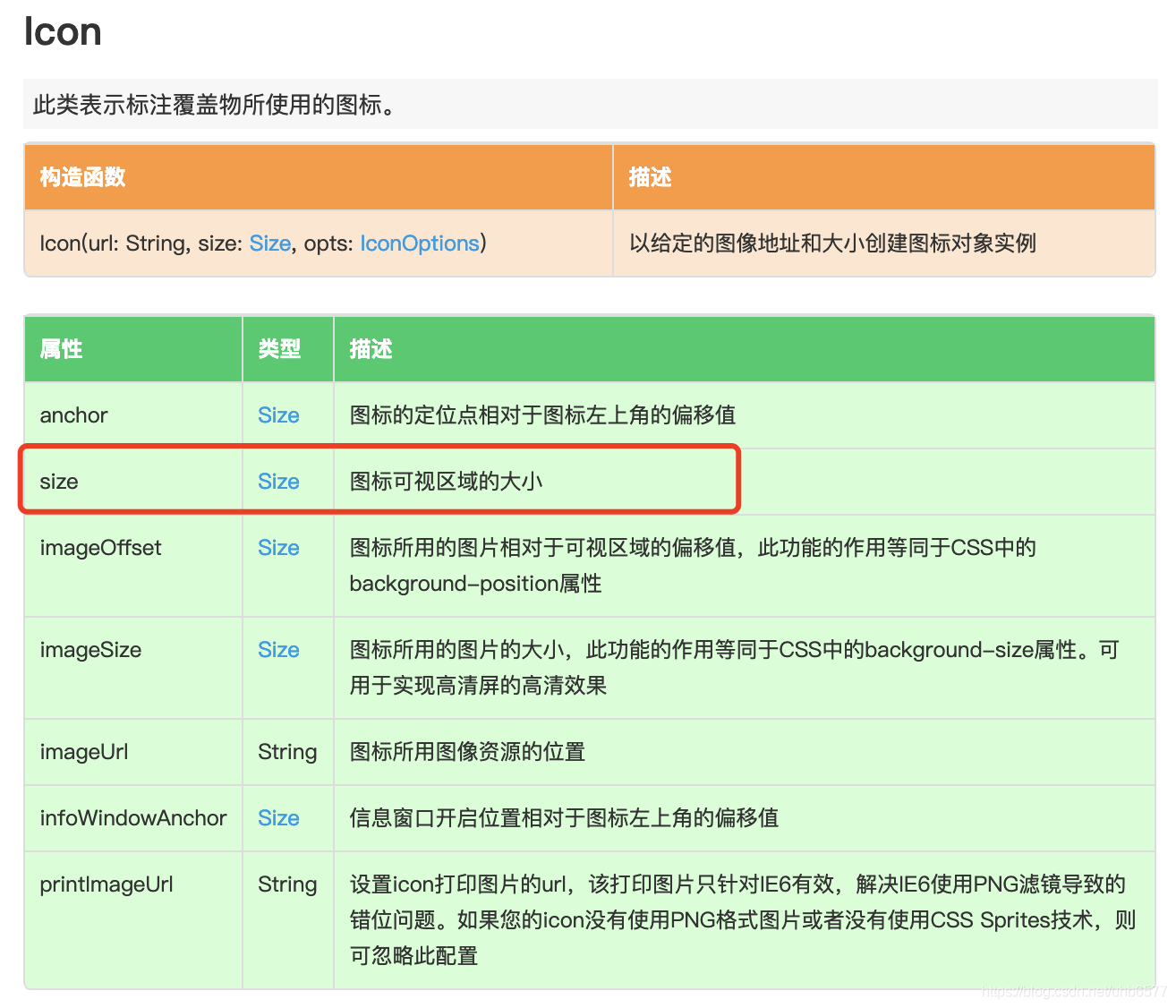Select the 类型 column header

[279, 349]
